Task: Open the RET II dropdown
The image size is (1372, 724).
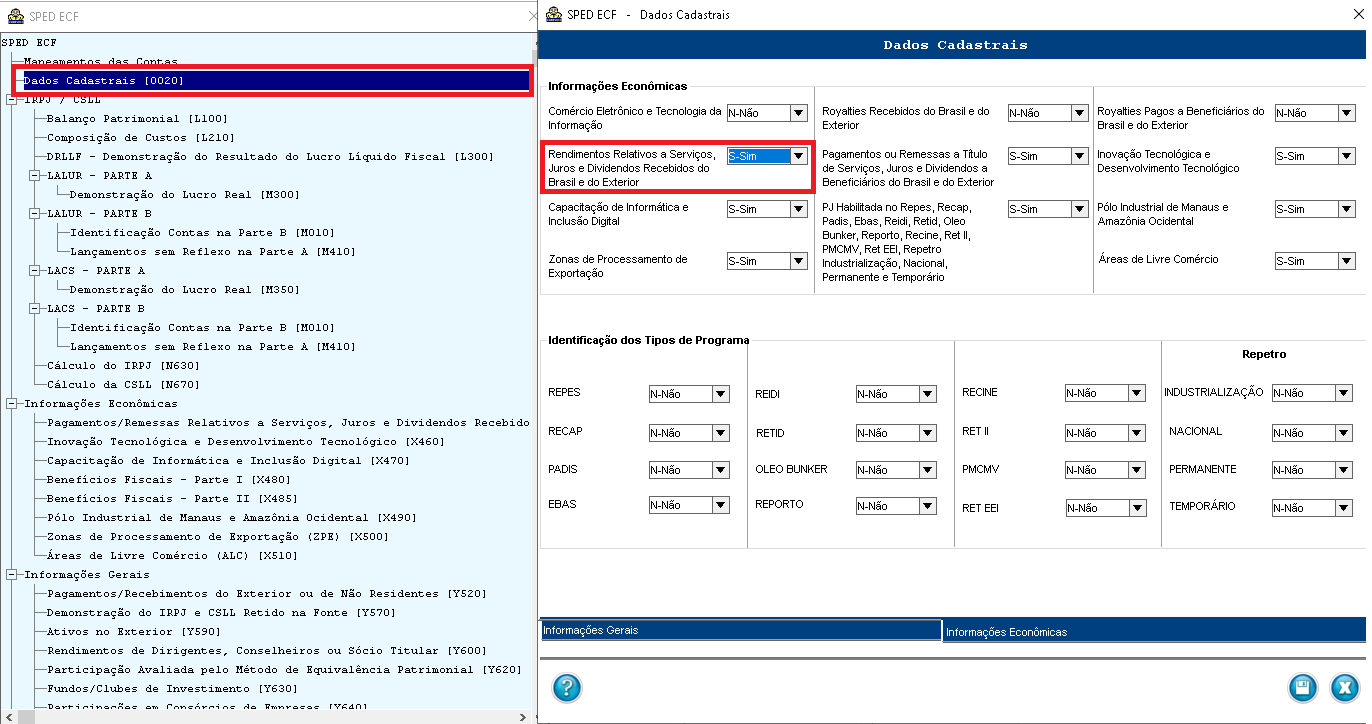Action: [1136, 433]
